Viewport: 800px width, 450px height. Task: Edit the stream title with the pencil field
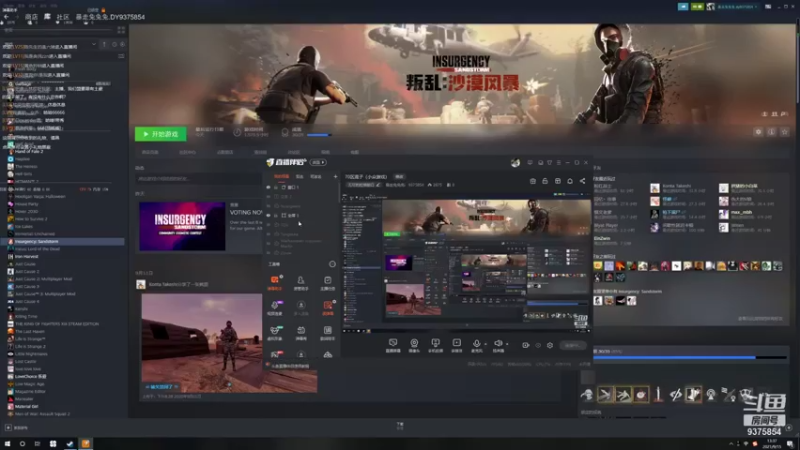(x=364, y=185)
